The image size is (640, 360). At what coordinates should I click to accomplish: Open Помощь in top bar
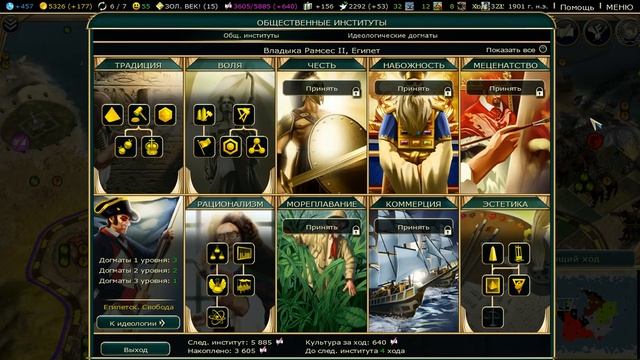tap(577, 7)
